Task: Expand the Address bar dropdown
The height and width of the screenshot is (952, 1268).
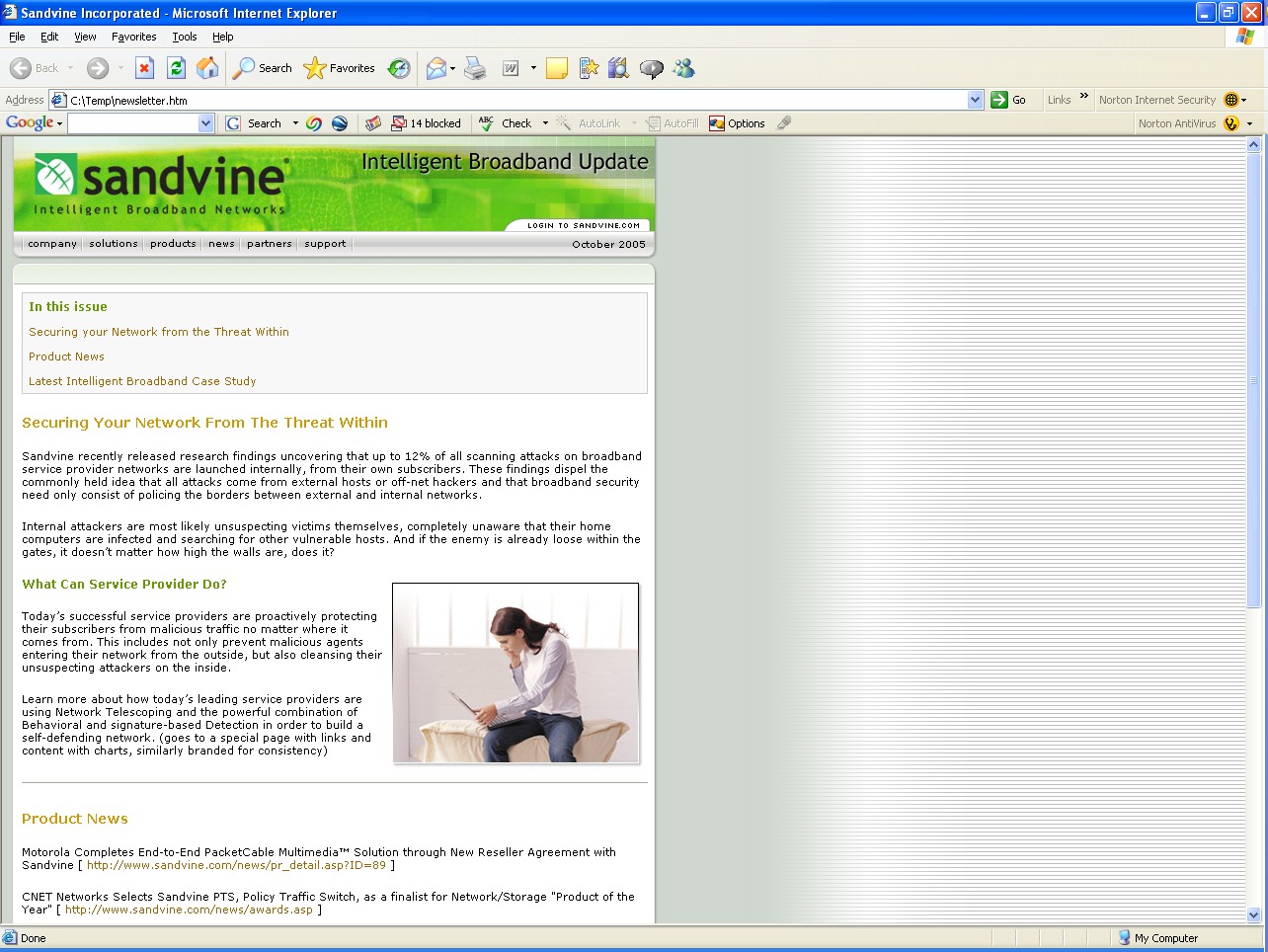Action: (x=975, y=100)
